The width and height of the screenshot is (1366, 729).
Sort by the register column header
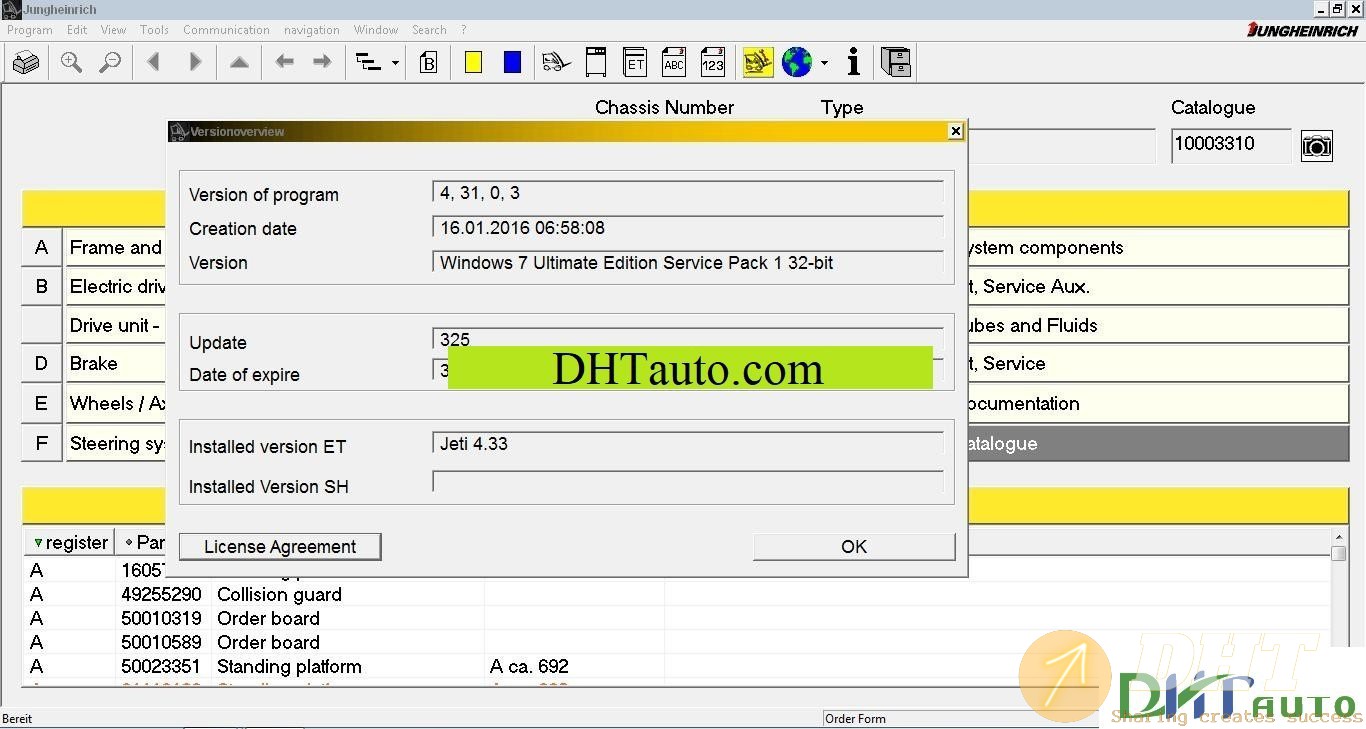pyautogui.click(x=70, y=542)
